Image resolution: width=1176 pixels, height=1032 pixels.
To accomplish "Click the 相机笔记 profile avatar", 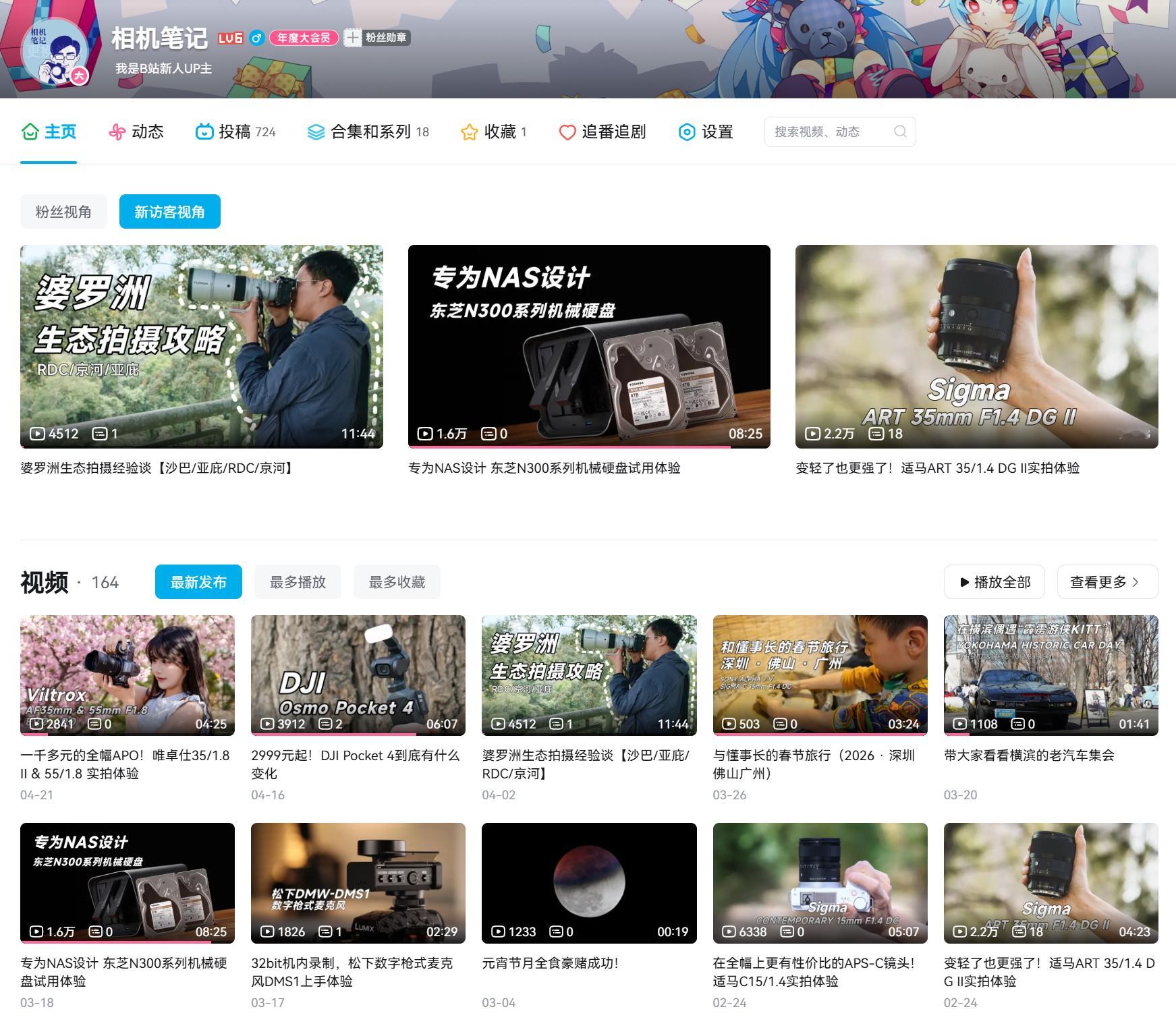I will 55,52.
